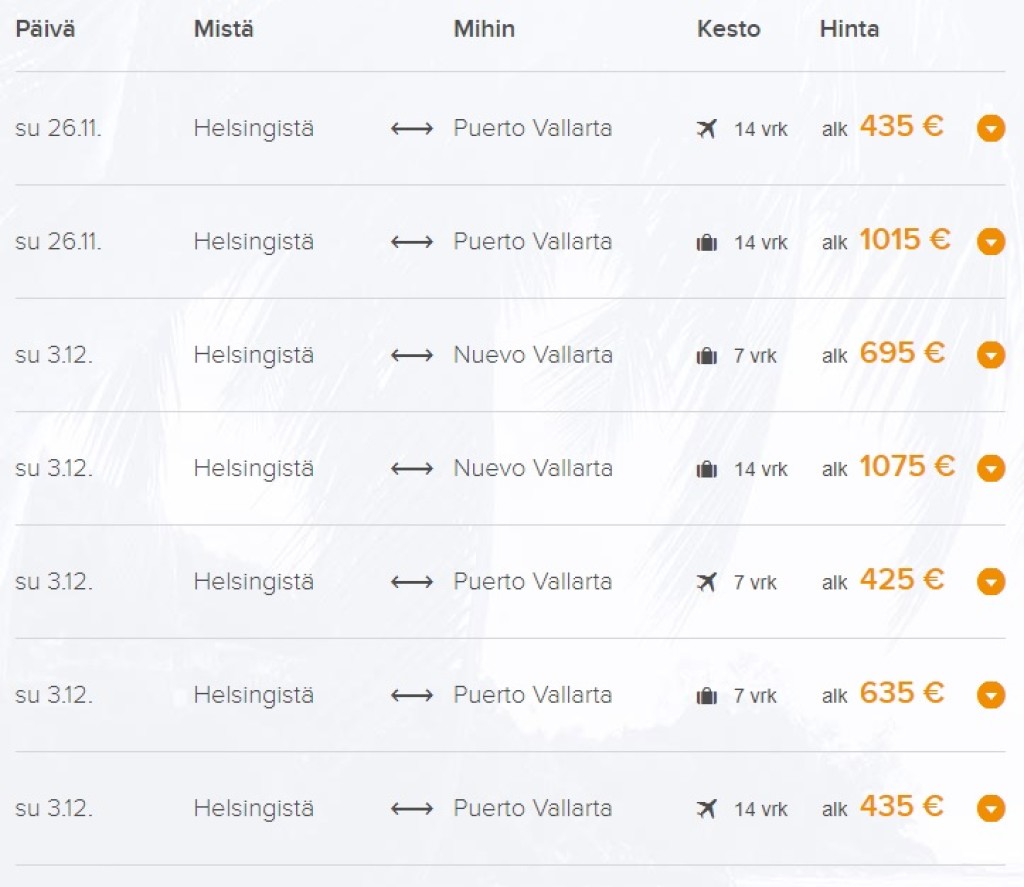Click the suitcase icon in the 1075 € row

tap(707, 470)
